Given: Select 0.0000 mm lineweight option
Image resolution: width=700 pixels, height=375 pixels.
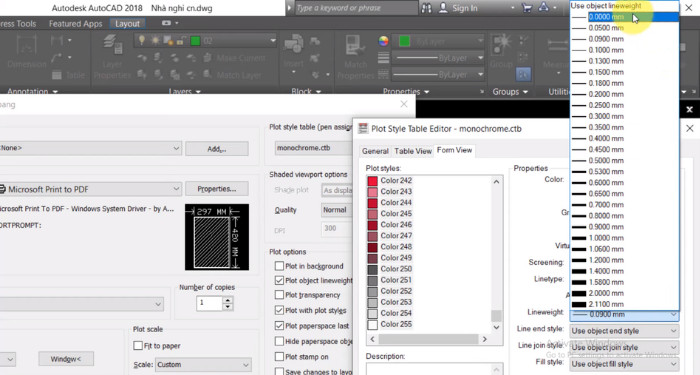Looking at the screenshot, I should point(625,17).
